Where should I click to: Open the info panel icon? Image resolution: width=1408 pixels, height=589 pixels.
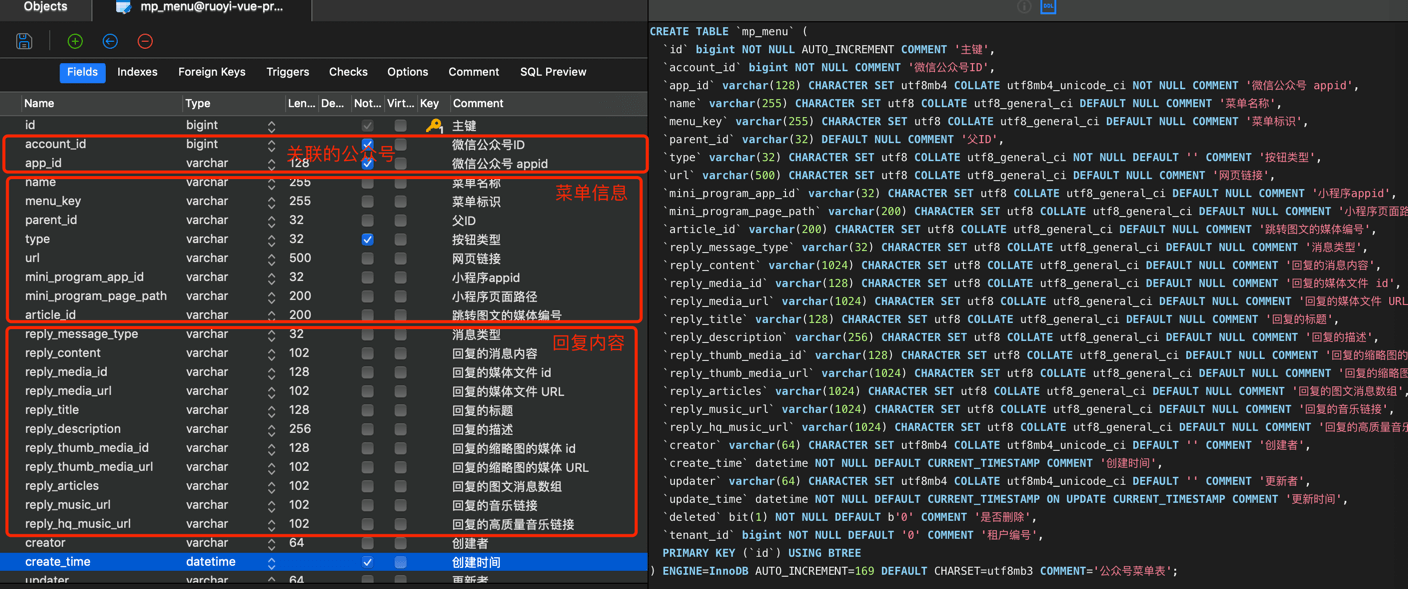(1024, 7)
